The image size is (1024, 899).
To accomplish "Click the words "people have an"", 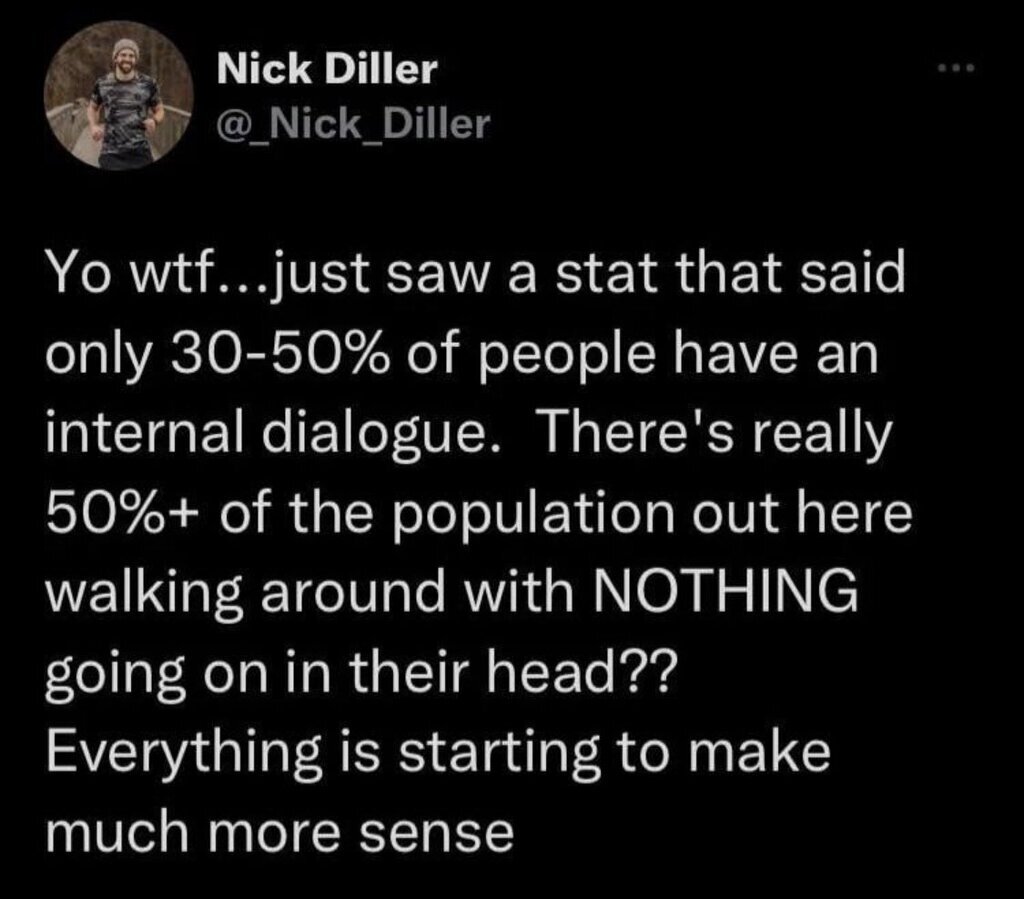I will tap(679, 358).
